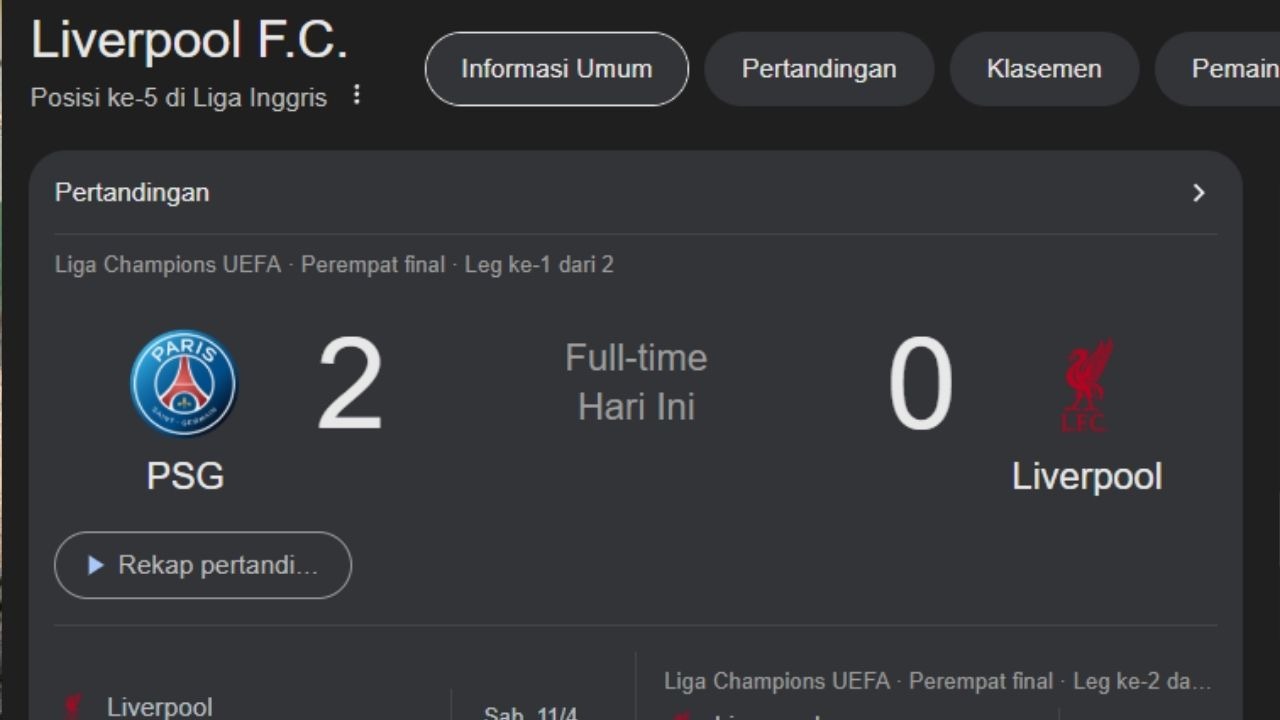
Task: Open the Leg ke-2 Liga Champions match card
Action: tap(937, 682)
